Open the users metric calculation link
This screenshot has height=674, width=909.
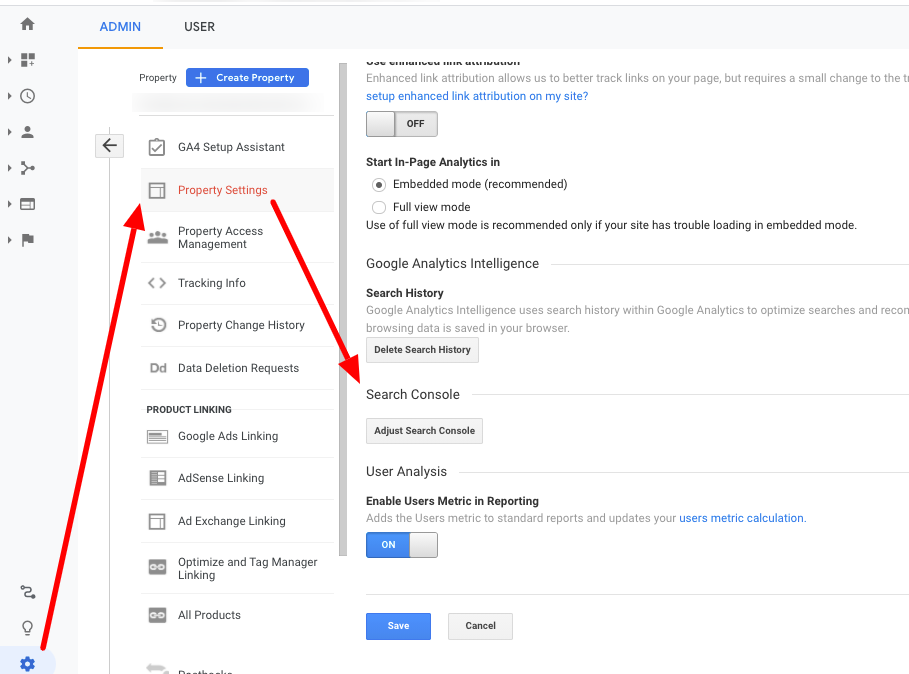[740, 518]
